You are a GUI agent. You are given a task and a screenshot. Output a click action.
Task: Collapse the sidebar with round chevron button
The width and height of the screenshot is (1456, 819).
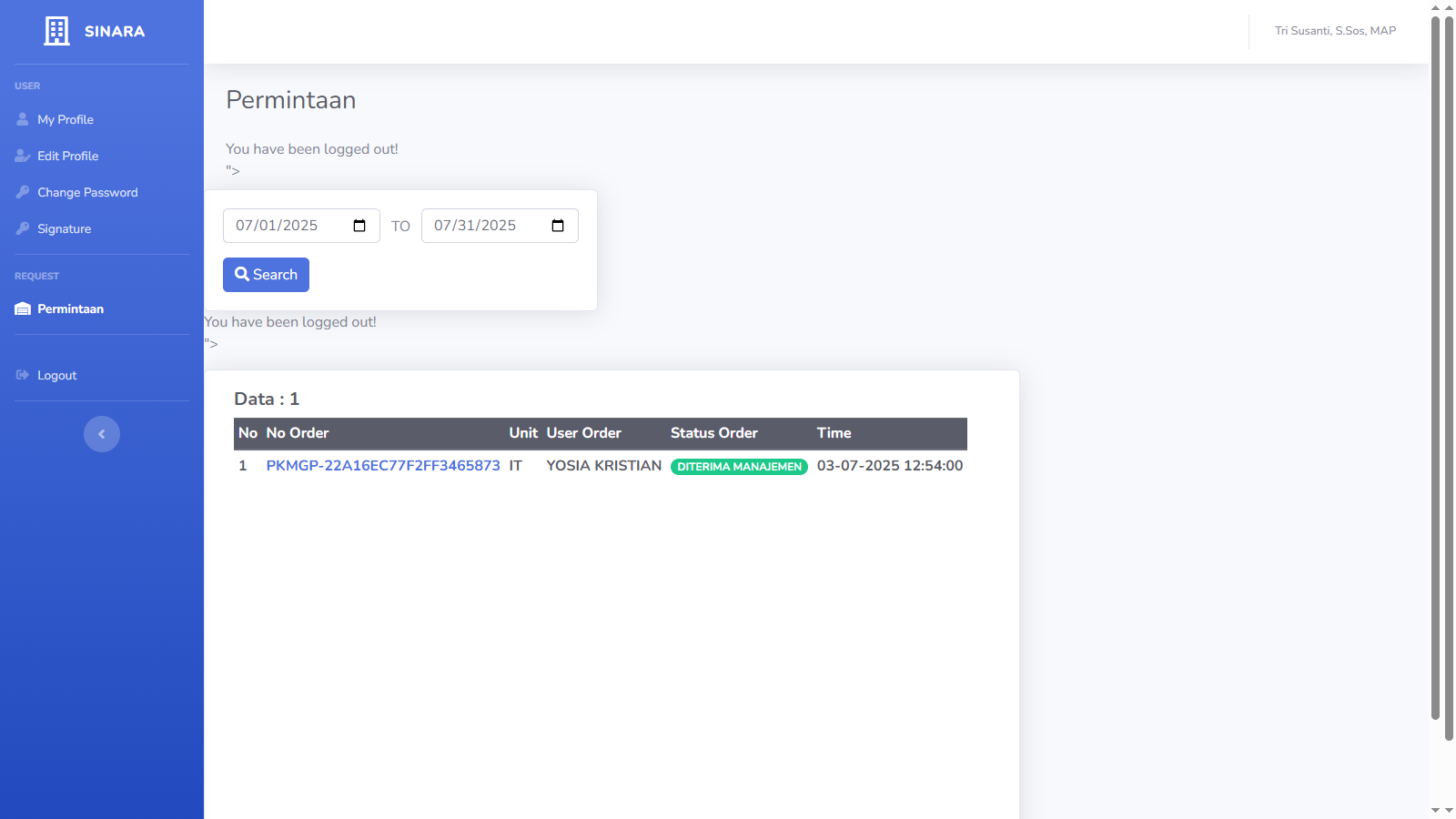[x=102, y=434]
